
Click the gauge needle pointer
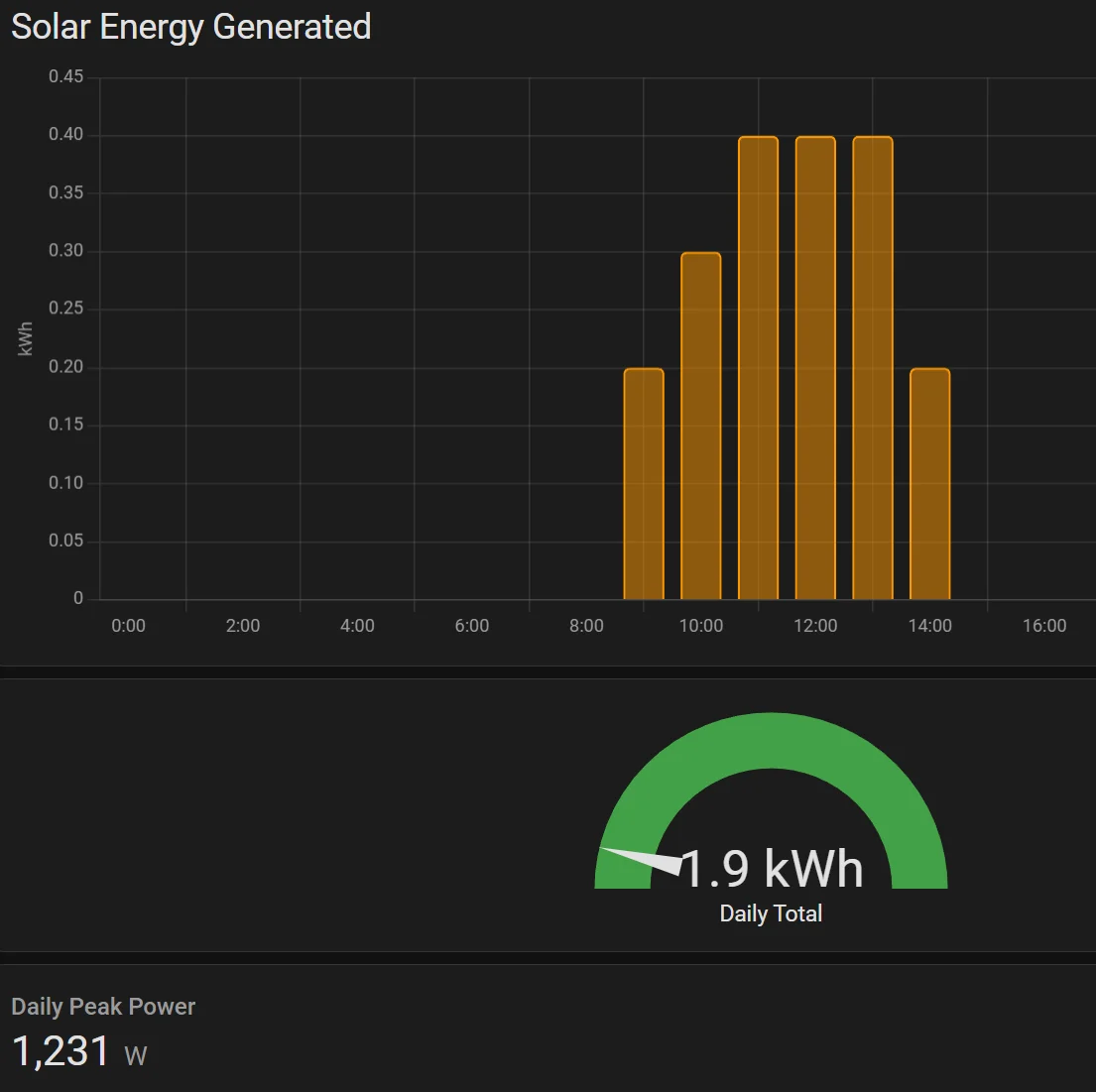click(x=642, y=861)
